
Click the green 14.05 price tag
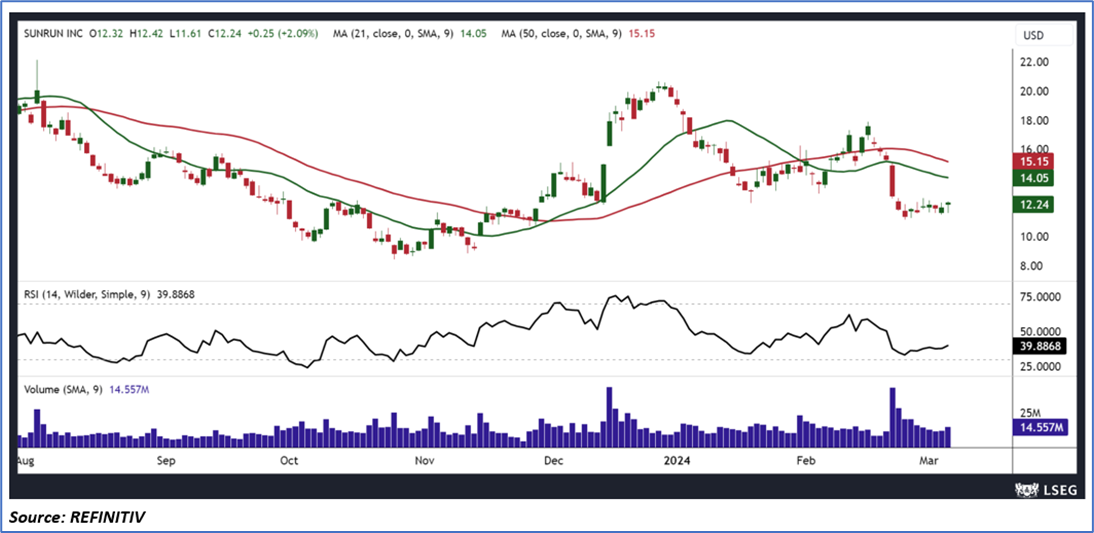click(1033, 179)
